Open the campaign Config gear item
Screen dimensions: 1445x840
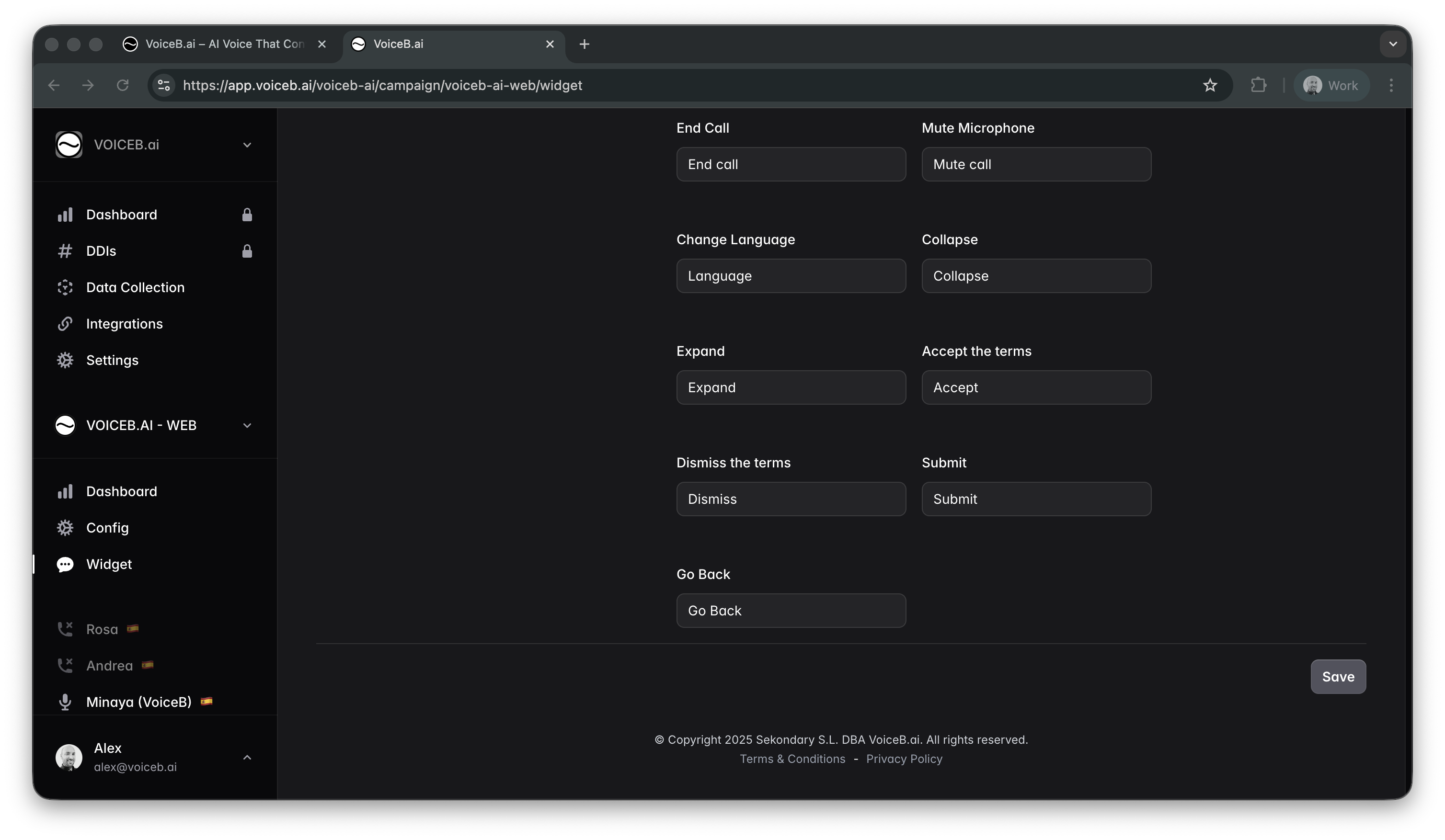click(x=65, y=528)
